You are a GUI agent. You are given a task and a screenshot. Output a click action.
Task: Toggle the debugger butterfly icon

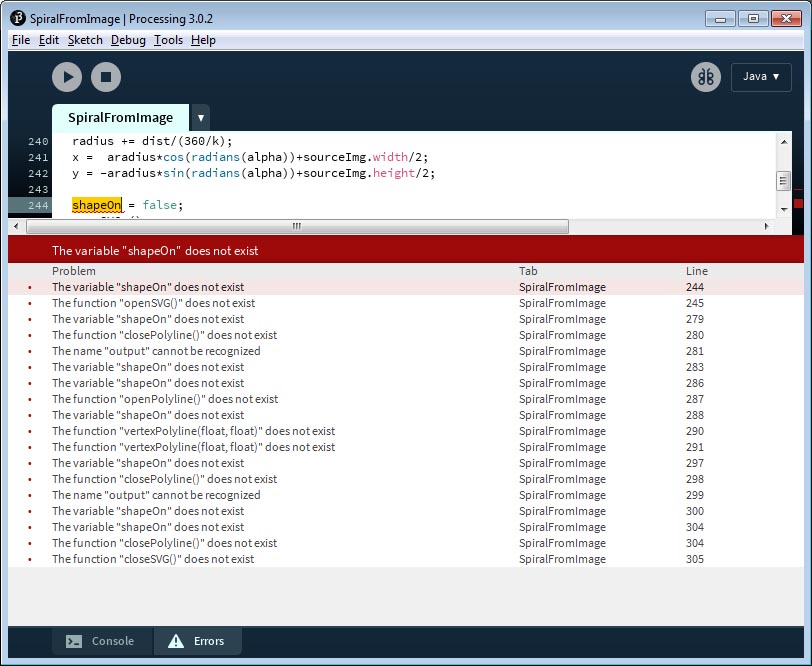(x=705, y=77)
